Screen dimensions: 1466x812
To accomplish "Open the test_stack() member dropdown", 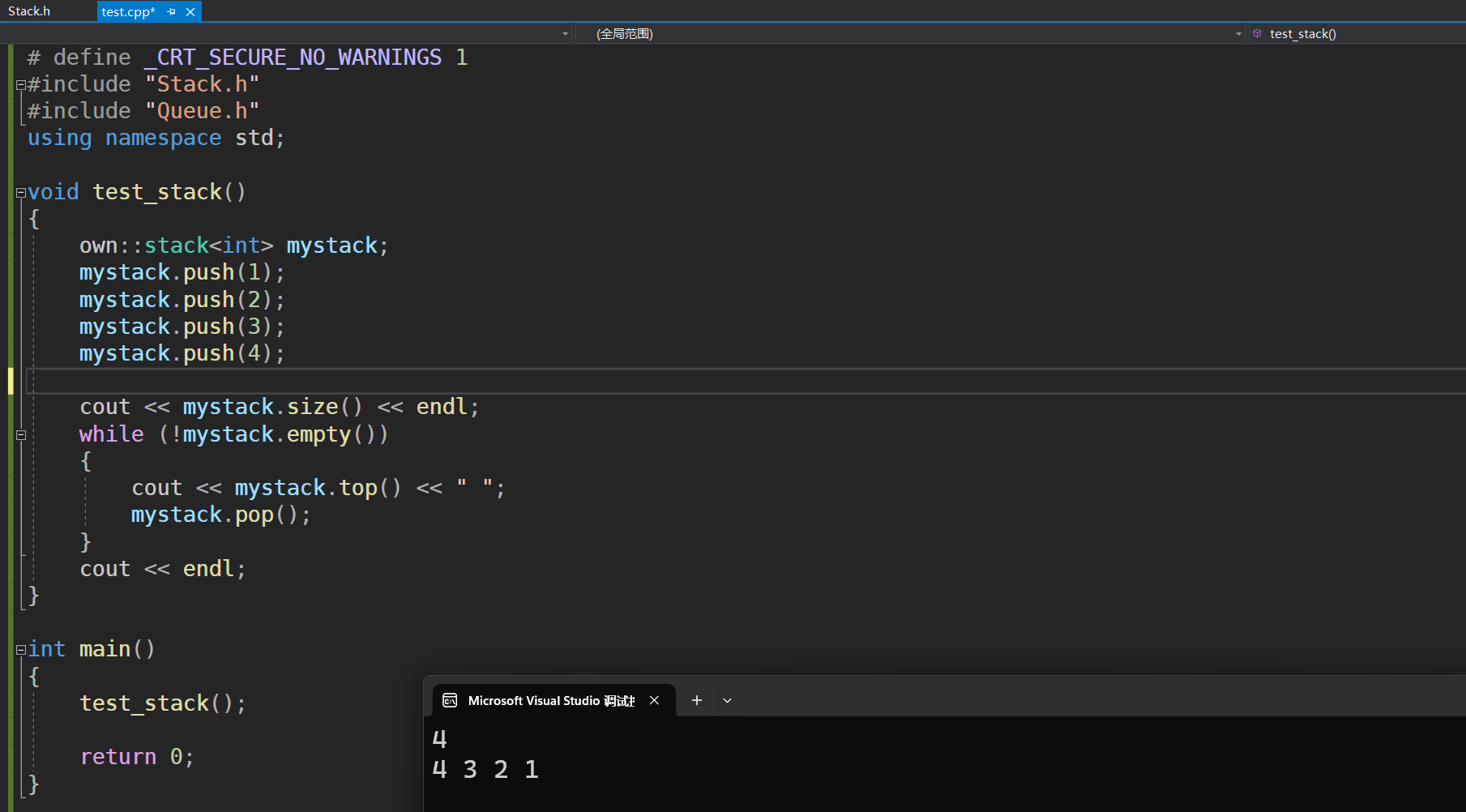I will click(1357, 34).
